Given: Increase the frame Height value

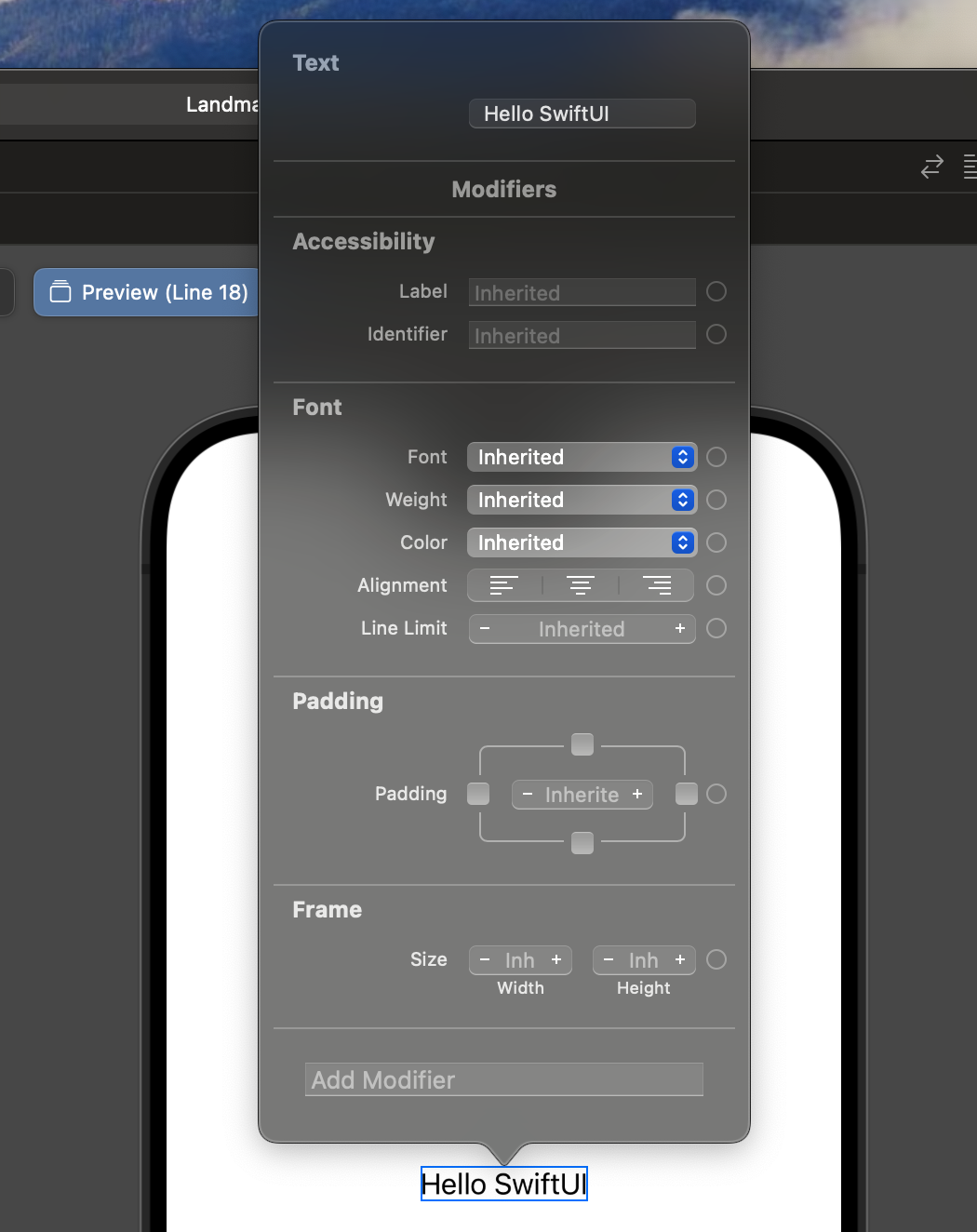Looking at the screenshot, I should point(680,960).
